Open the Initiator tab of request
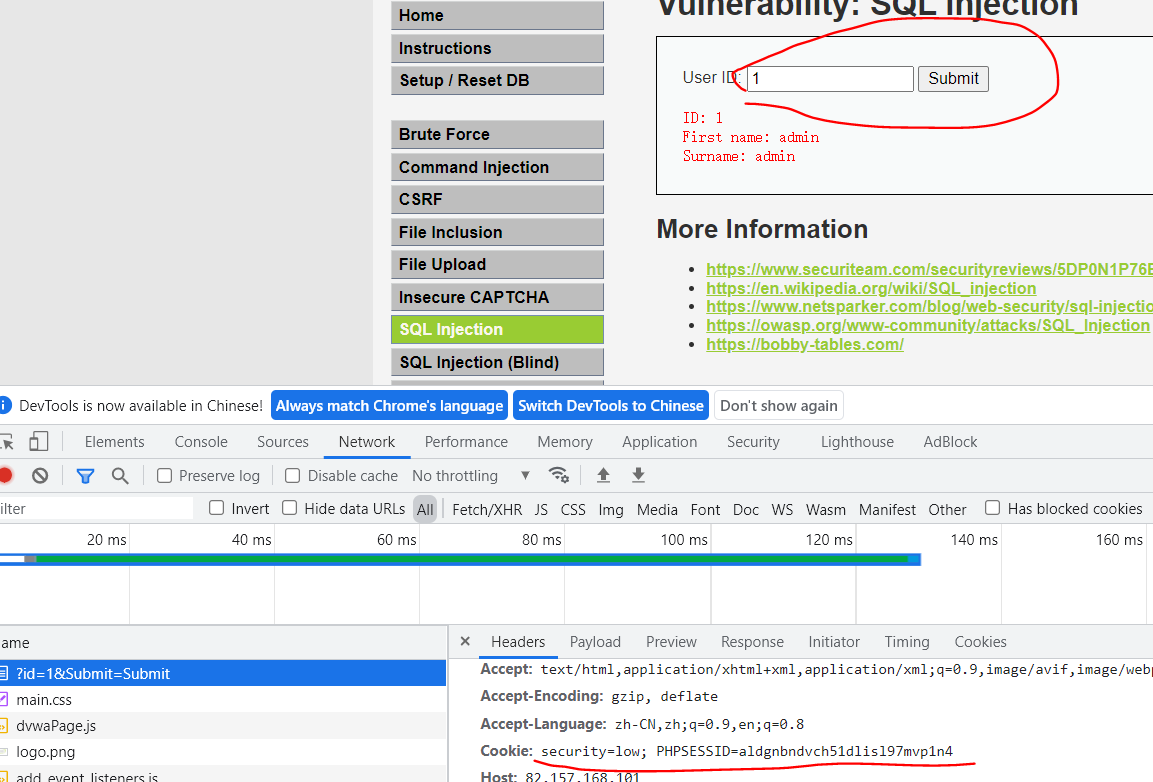Viewport: 1153px width, 782px height. 834,641
